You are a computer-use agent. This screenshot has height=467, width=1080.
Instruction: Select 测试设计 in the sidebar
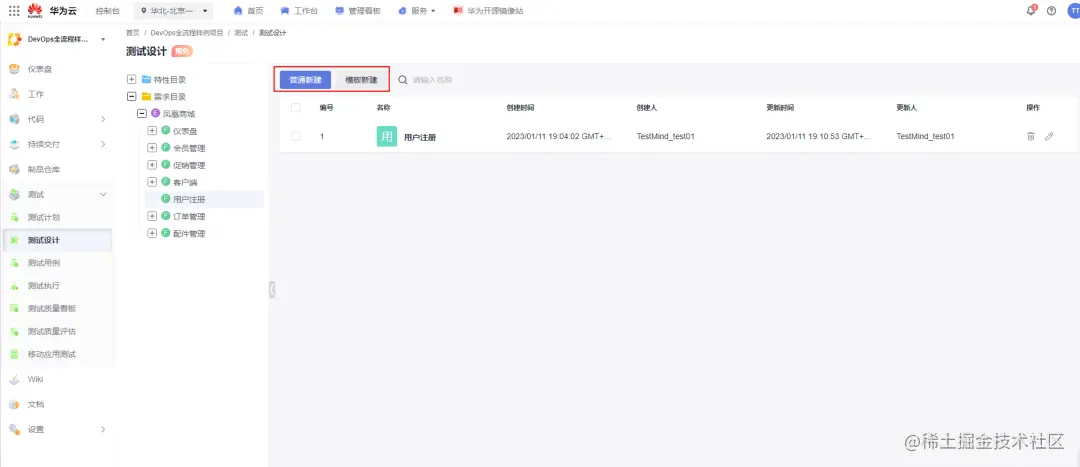pyautogui.click(x=56, y=240)
